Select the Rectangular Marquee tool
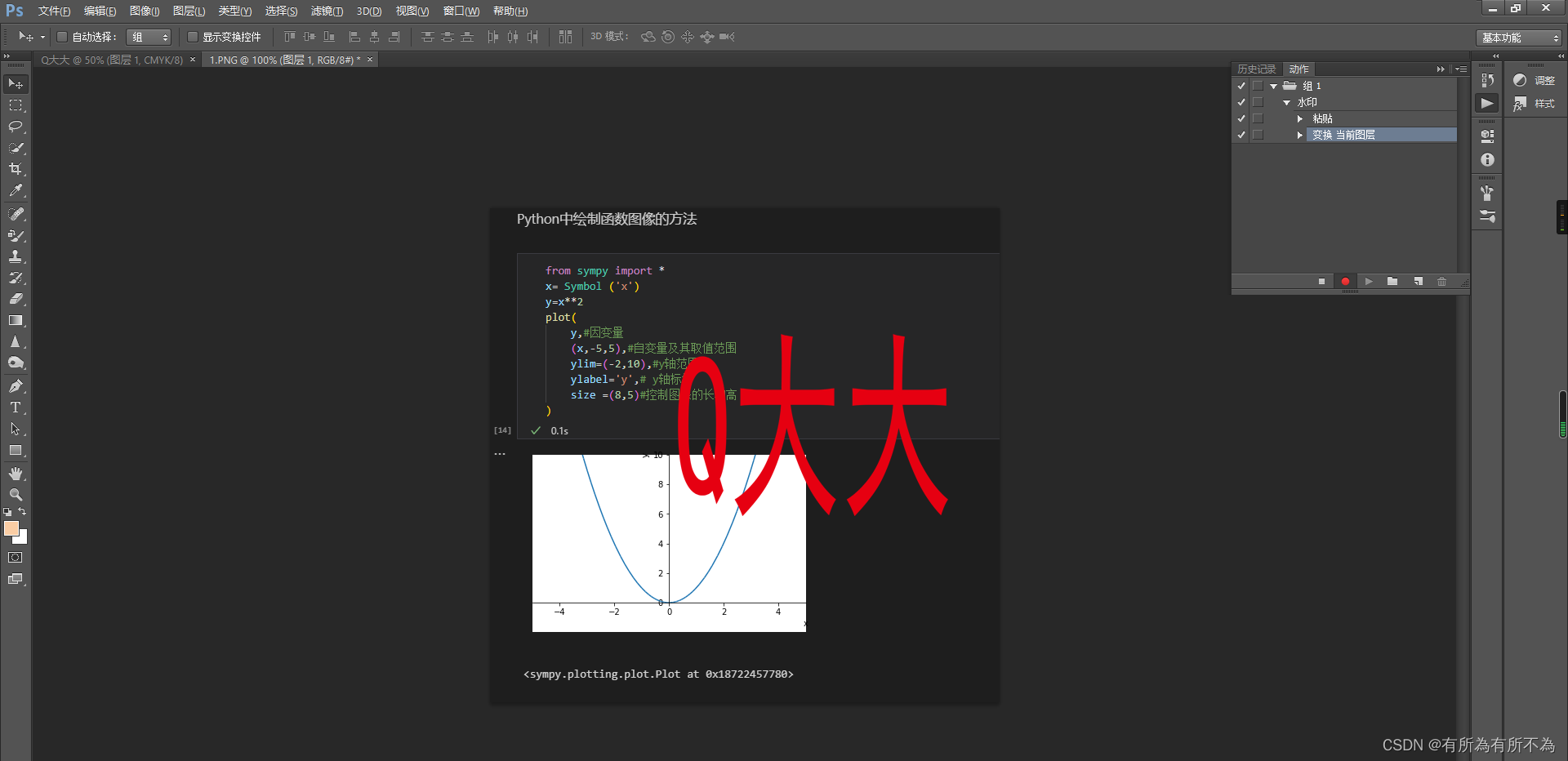Viewport: 1568px width, 761px height. pyautogui.click(x=16, y=105)
